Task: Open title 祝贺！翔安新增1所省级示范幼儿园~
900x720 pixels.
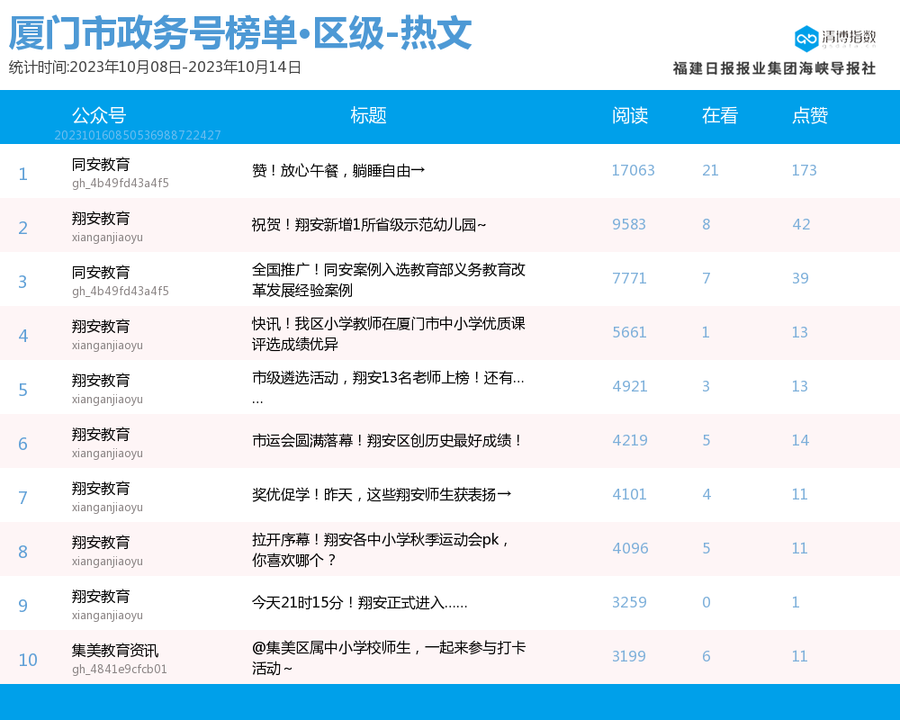Action: pos(369,224)
